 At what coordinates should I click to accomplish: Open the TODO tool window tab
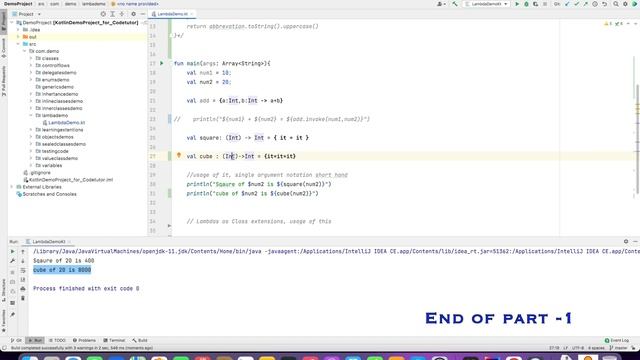pos(57,340)
